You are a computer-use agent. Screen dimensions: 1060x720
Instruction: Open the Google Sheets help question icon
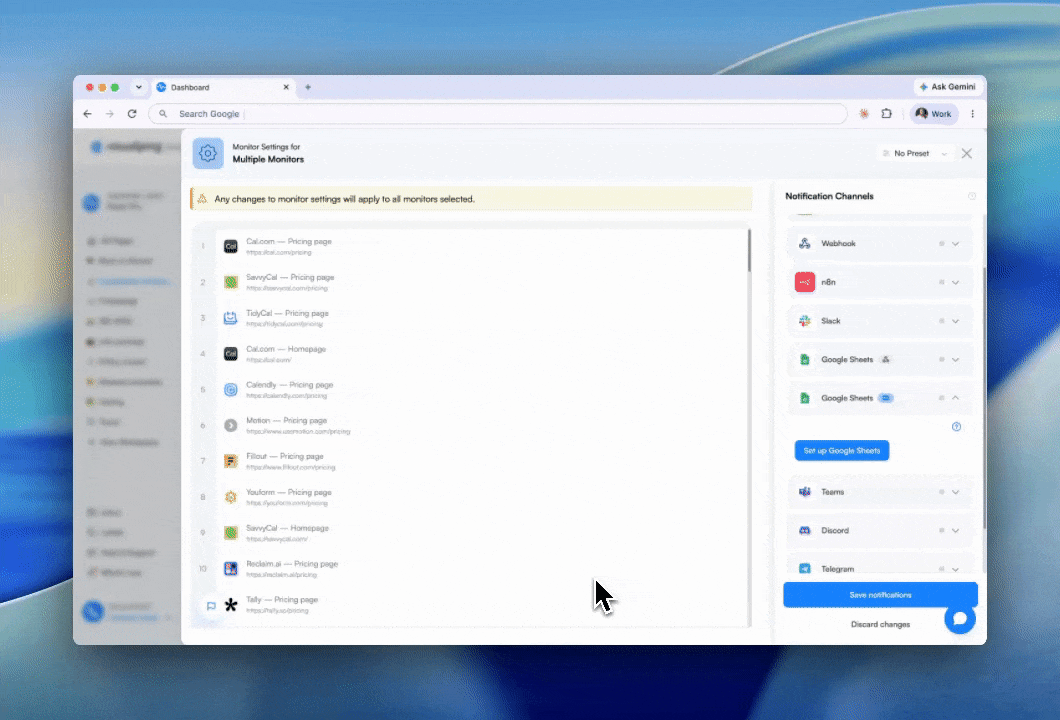956,427
